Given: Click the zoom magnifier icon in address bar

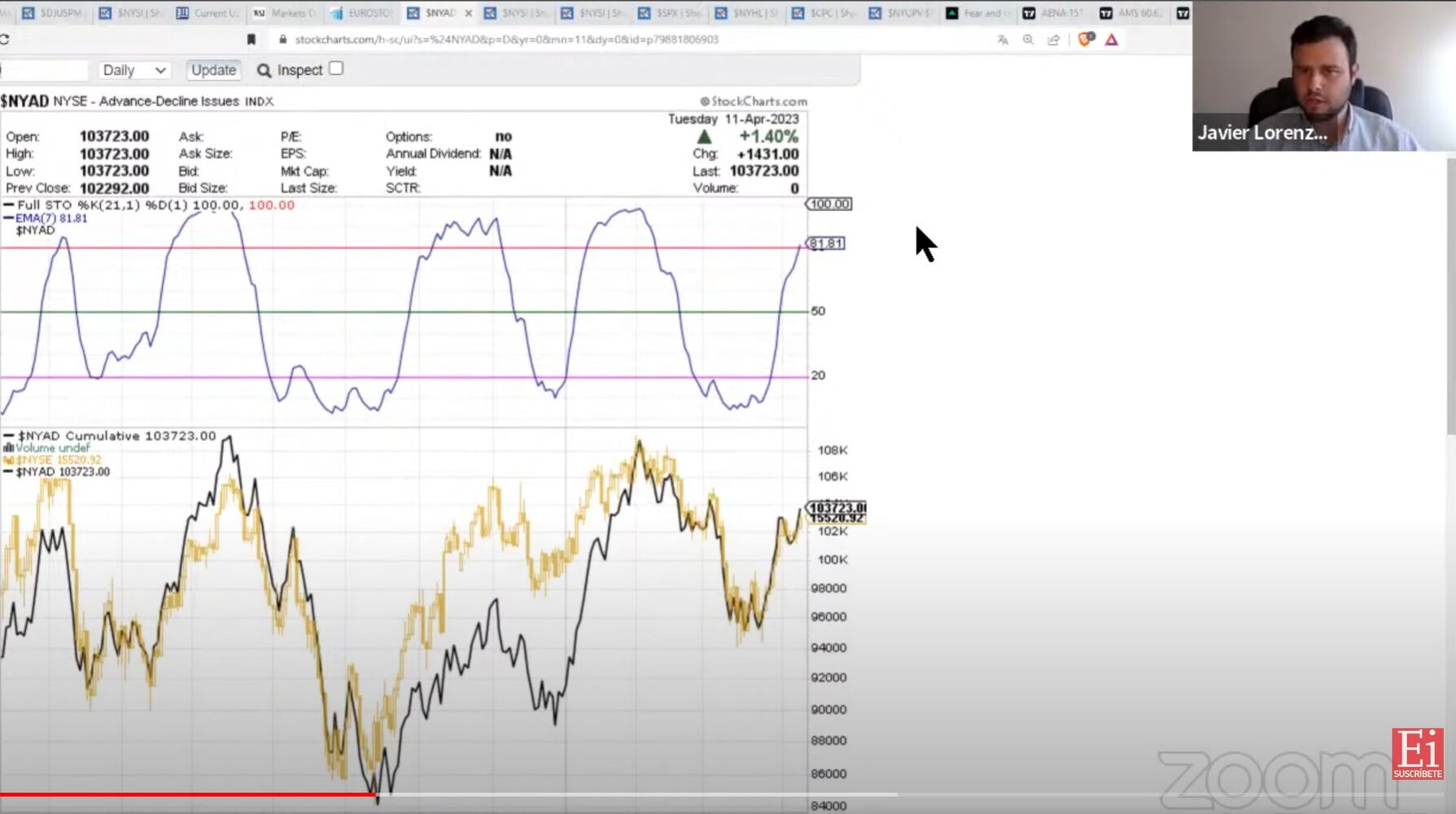Looking at the screenshot, I should pos(1028,39).
